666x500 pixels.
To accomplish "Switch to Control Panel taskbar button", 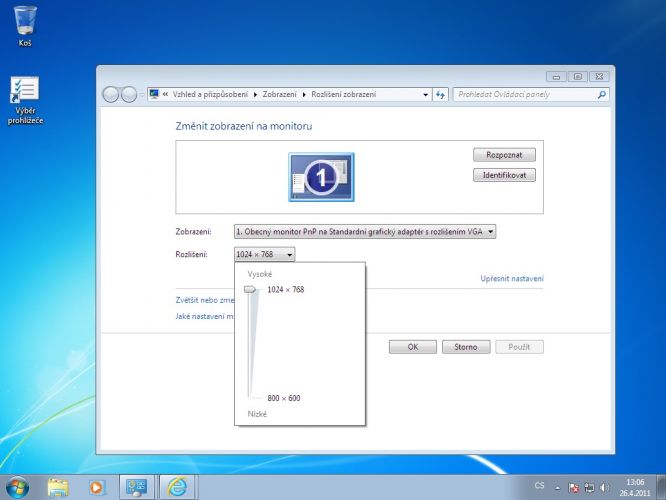I will pyautogui.click(x=137, y=487).
